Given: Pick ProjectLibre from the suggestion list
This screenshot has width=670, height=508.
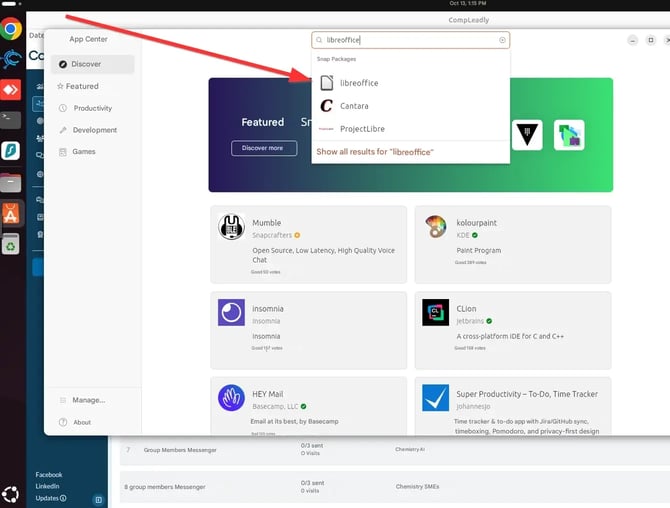Looking at the screenshot, I should pos(362,129).
